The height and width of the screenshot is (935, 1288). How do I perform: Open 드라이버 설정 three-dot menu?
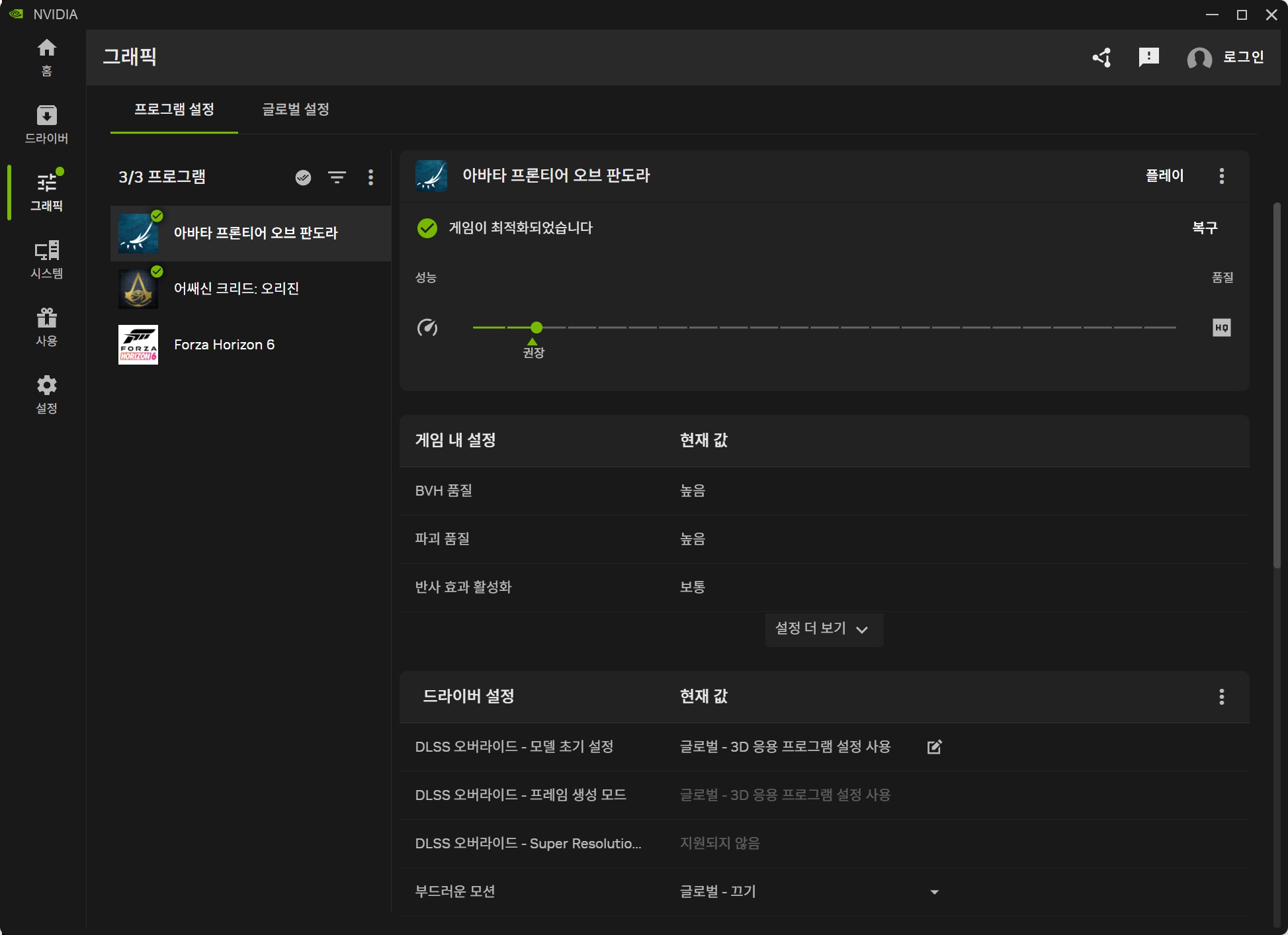pos(1221,697)
